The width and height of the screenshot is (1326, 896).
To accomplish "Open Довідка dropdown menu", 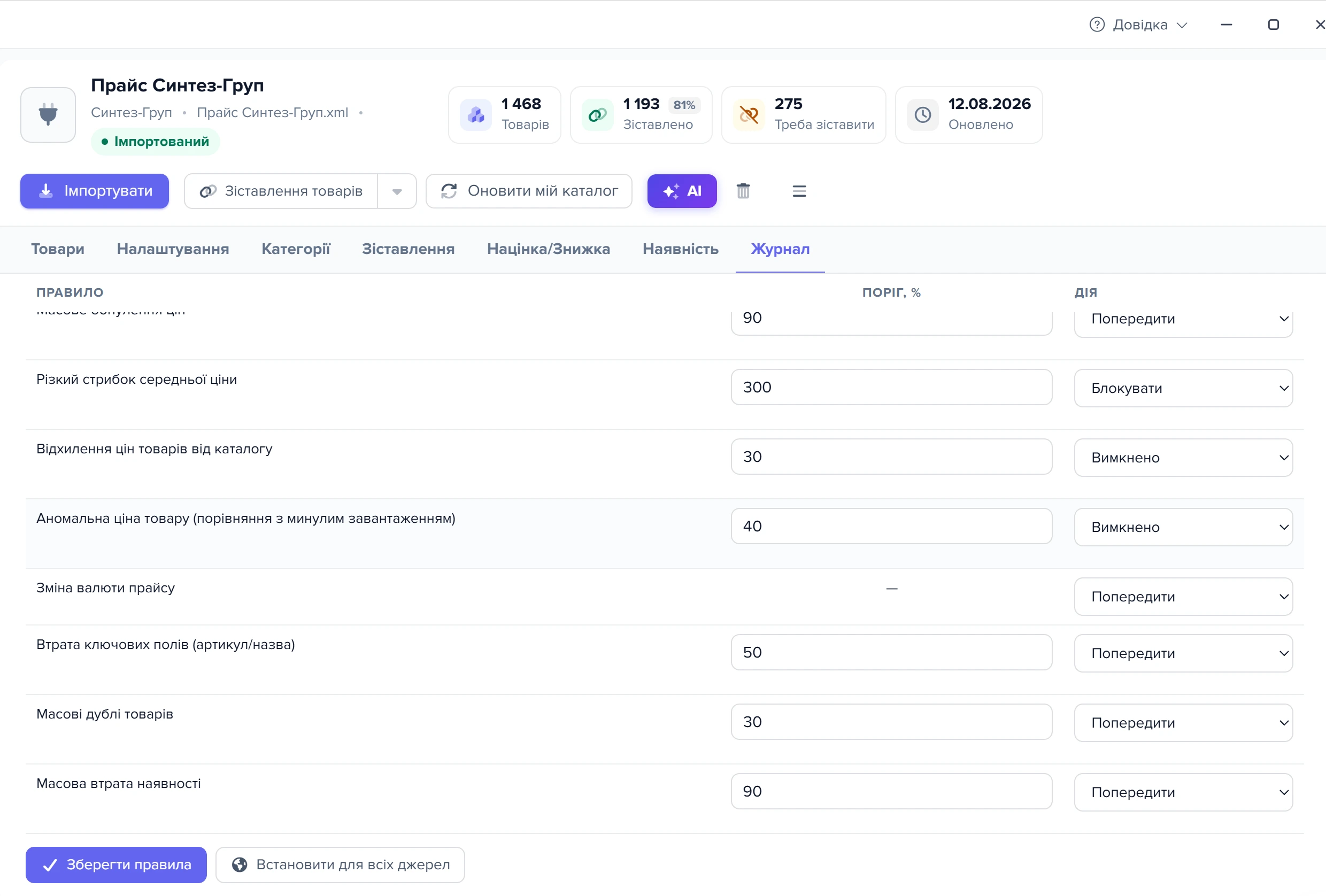I will click(1138, 25).
